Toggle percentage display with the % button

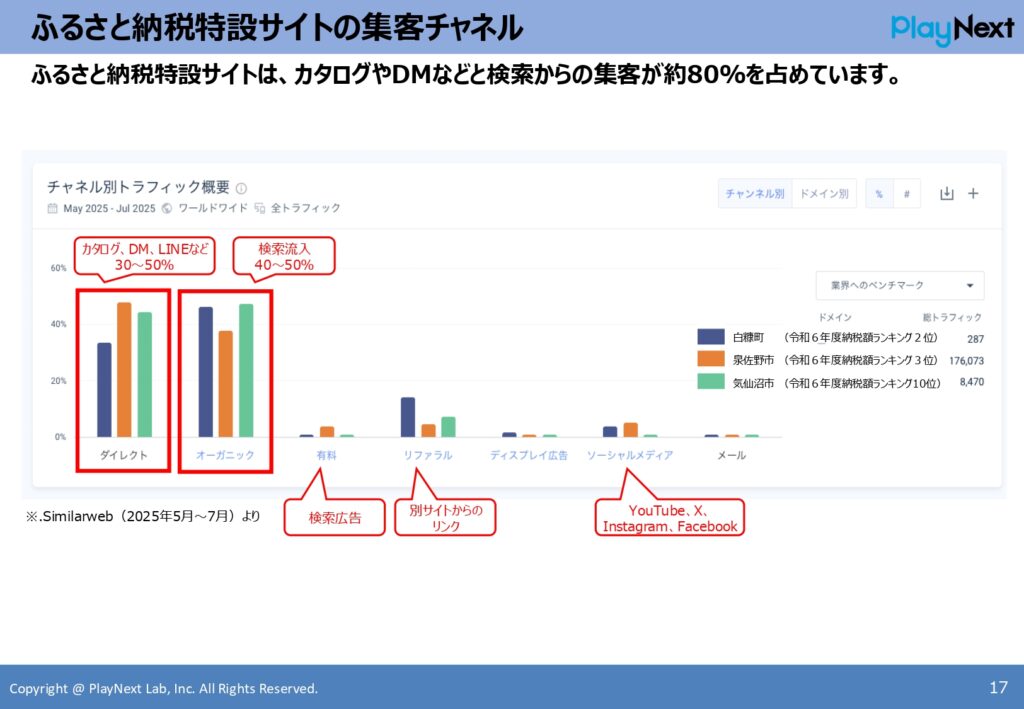tap(877, 193)
